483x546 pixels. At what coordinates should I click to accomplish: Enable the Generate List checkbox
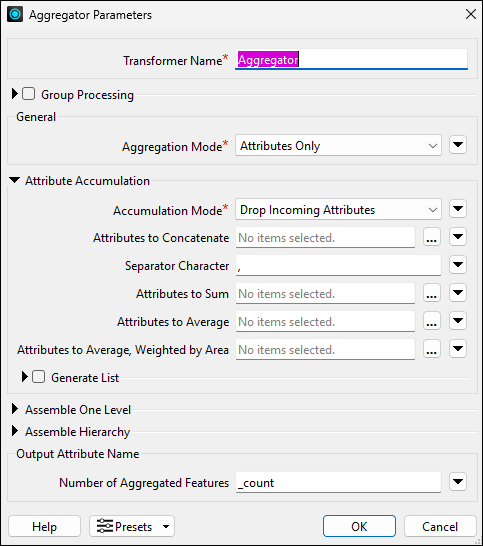[x=39, y=377]
